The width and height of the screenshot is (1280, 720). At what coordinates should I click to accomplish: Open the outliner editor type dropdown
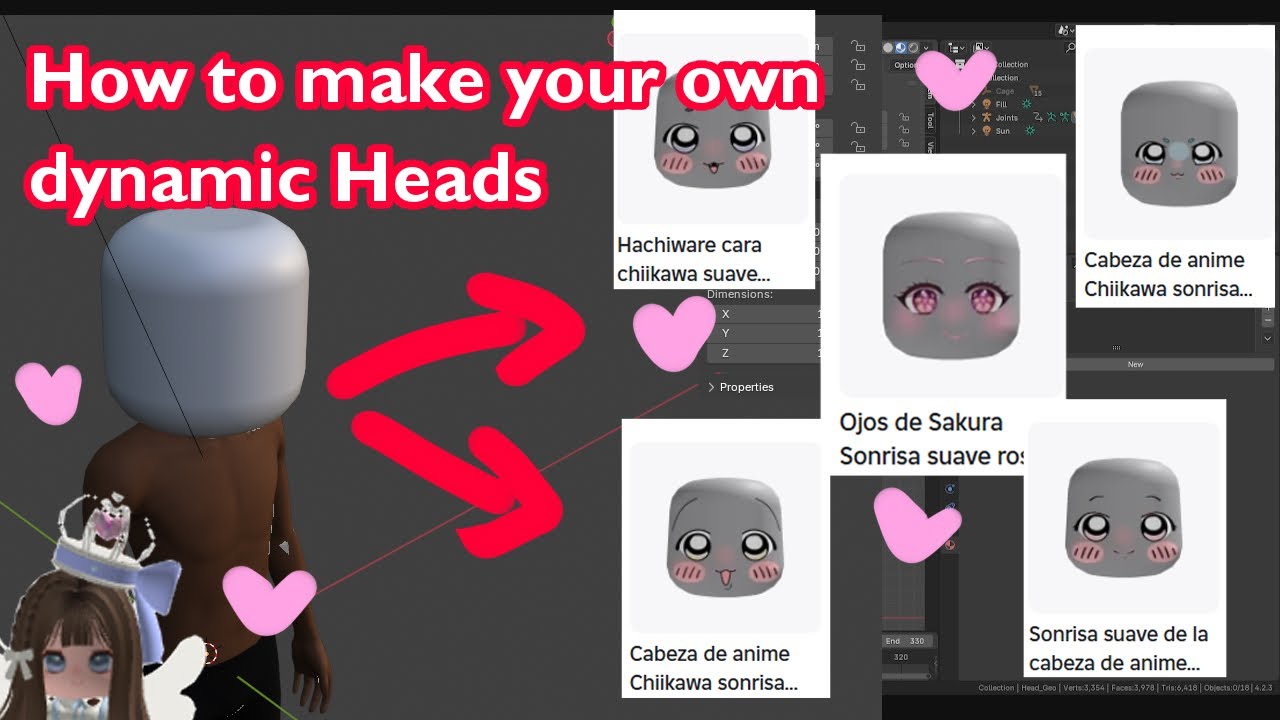(x=956, y=48)
